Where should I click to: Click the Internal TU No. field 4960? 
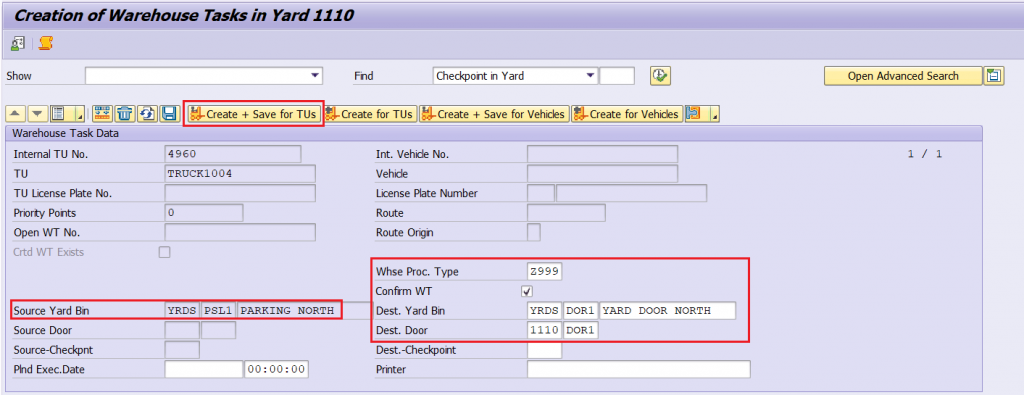coord(233,154)
